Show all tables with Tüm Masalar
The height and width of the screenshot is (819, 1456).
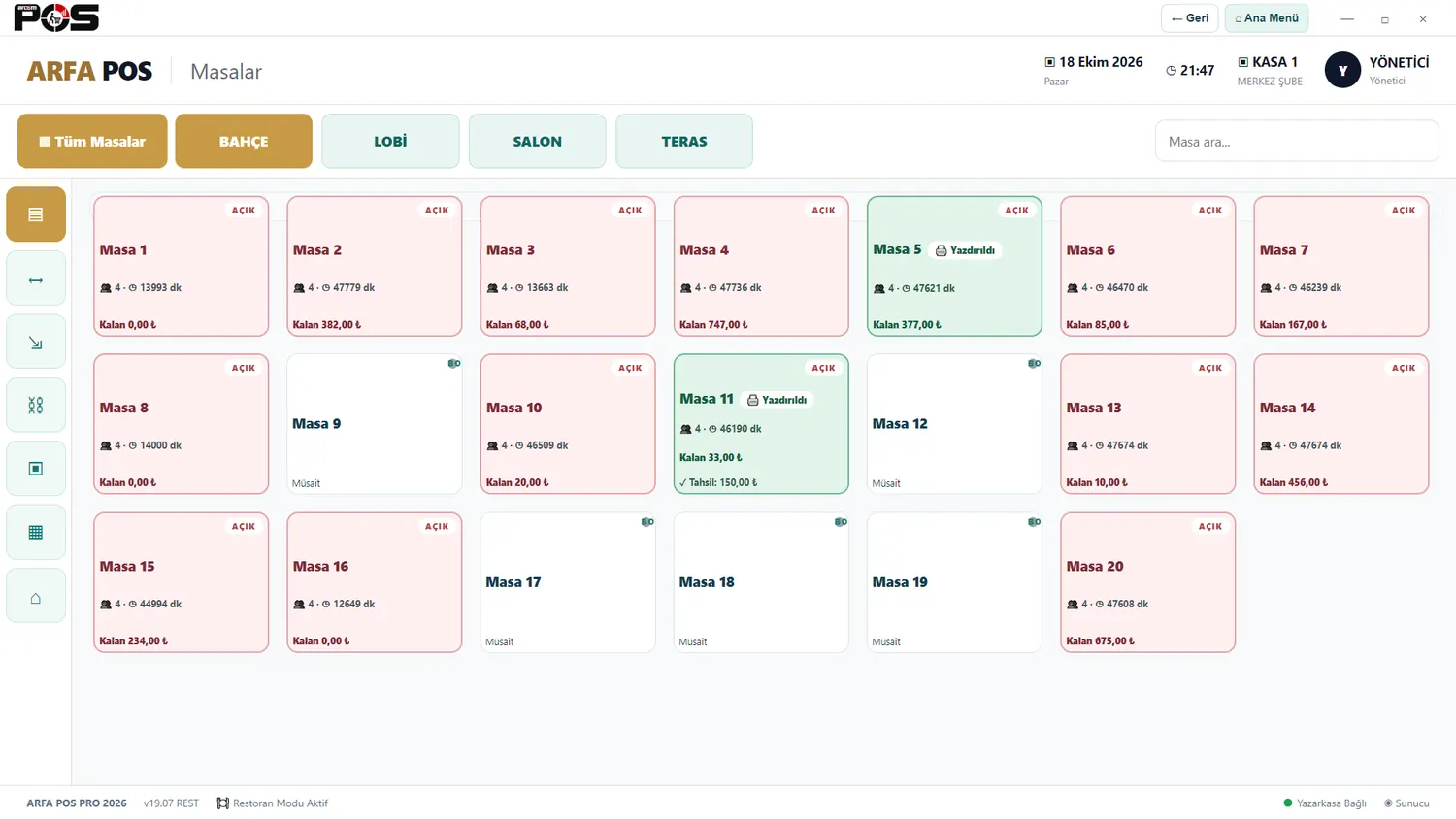[92, 142]
